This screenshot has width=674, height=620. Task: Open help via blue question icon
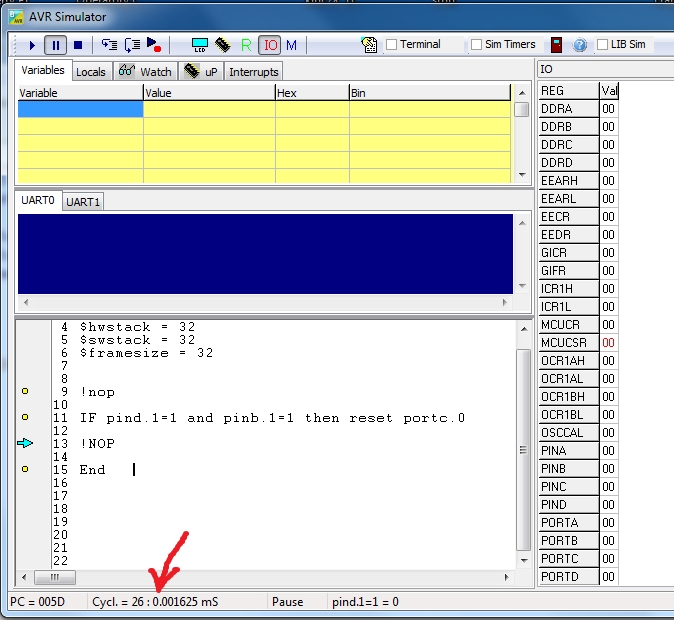[x=580, y=45]
